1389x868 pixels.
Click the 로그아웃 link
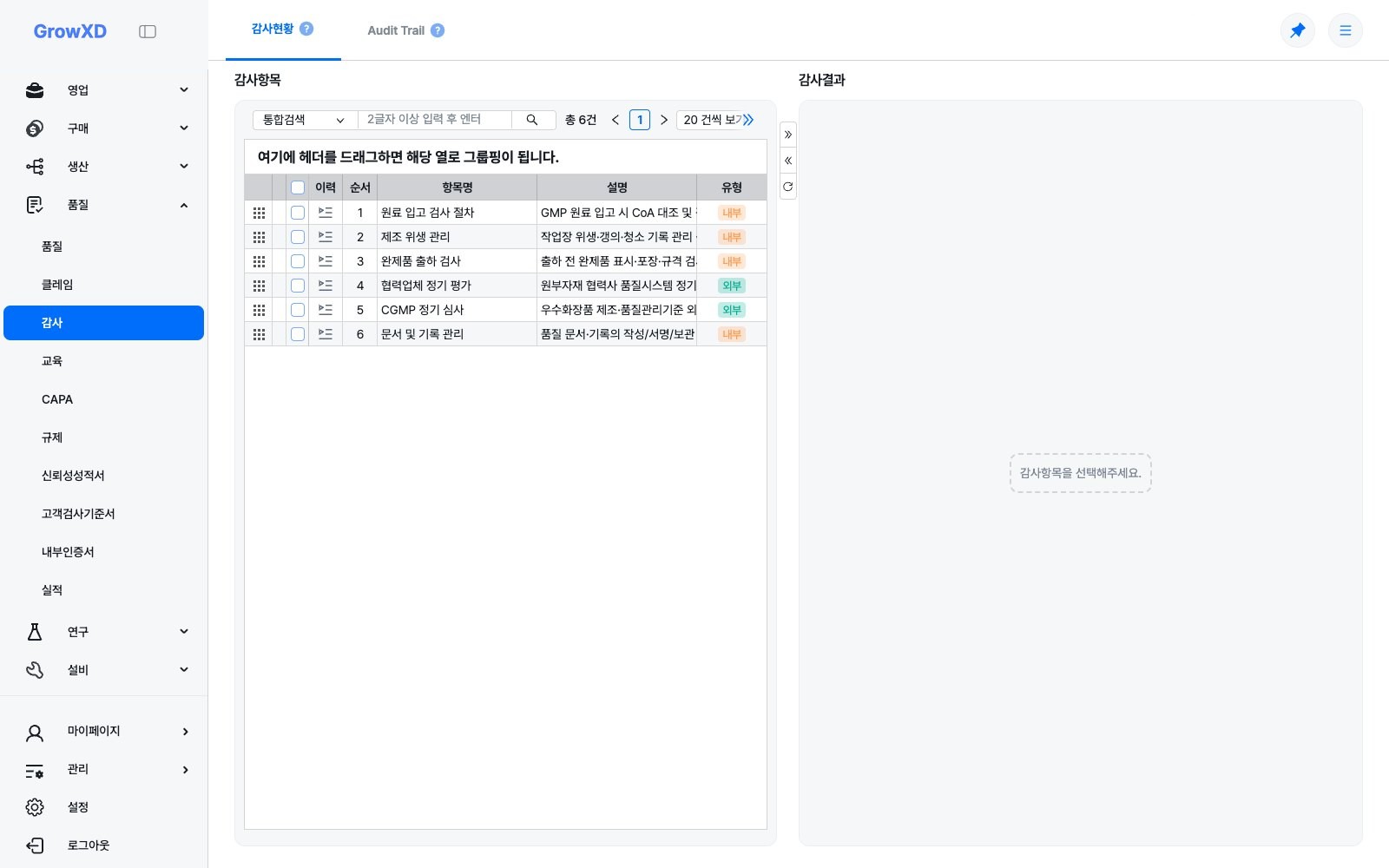(104, 845)
